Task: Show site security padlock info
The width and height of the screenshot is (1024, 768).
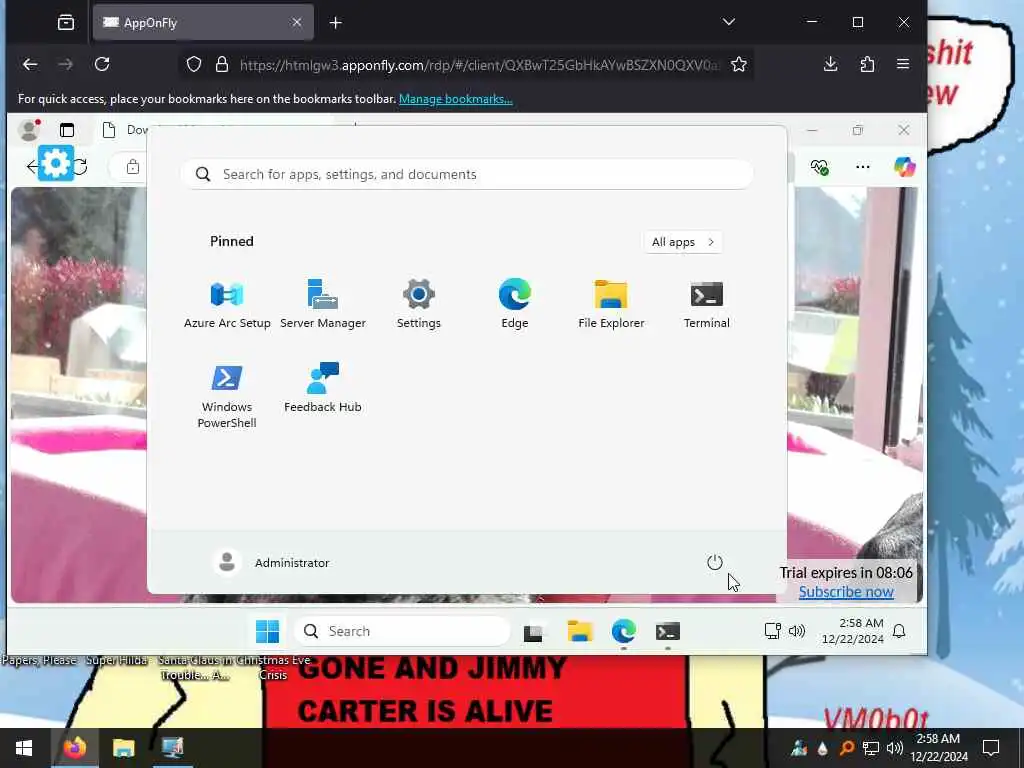Action: (x=222, y=64)
